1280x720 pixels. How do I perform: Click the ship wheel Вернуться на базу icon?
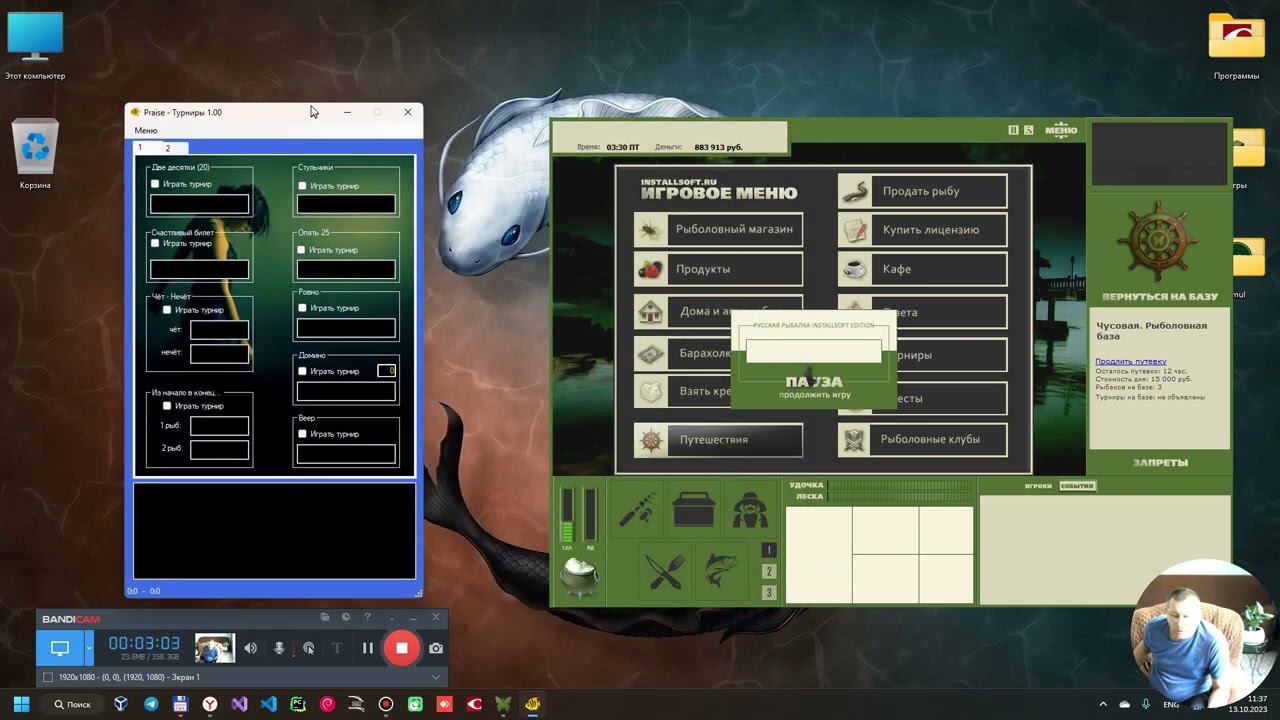click(x=1158, y=243)
